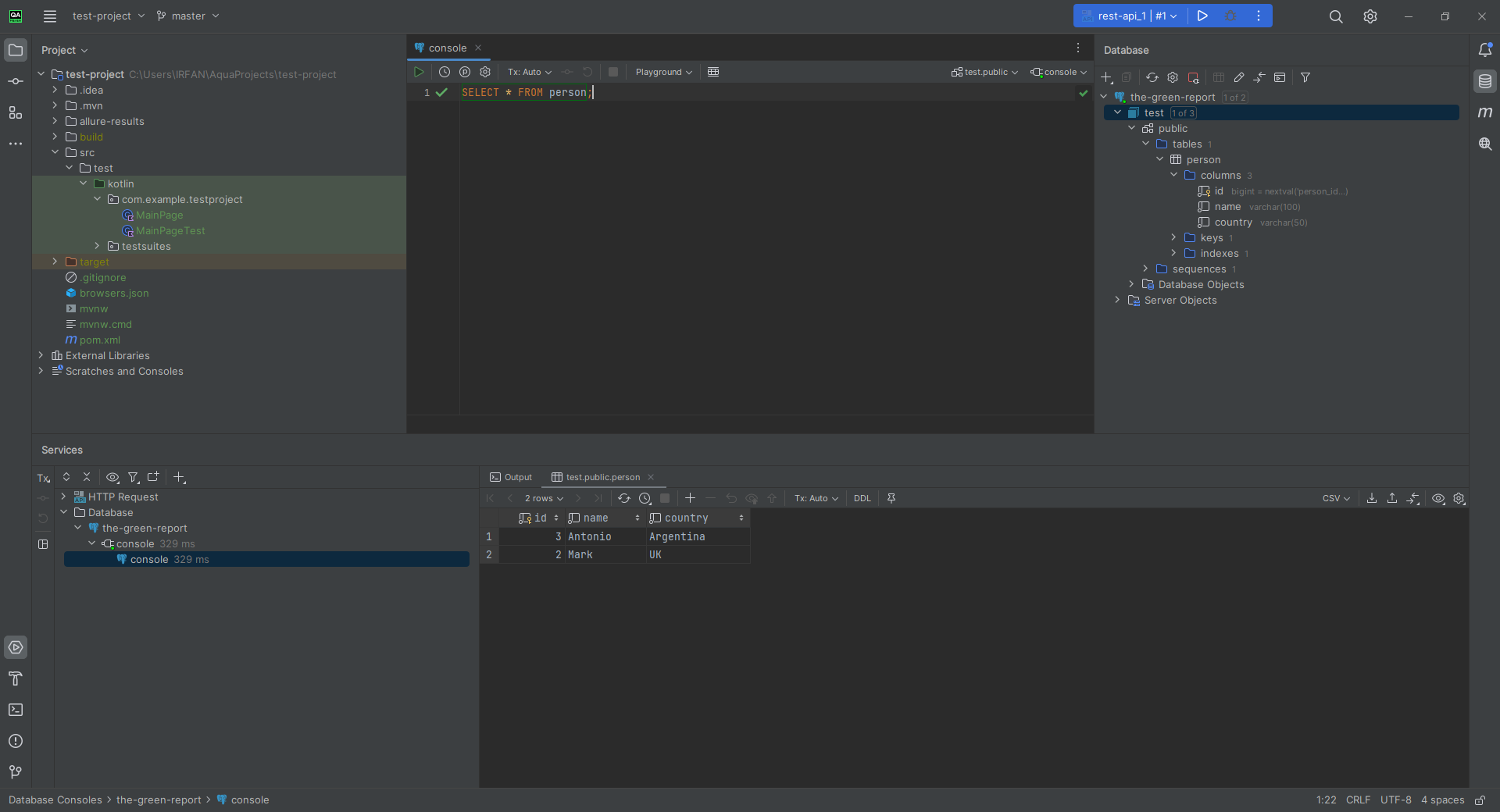Open master branch dropdown
This screenshot has width=1500, height=812.
(x=187, y=16)
